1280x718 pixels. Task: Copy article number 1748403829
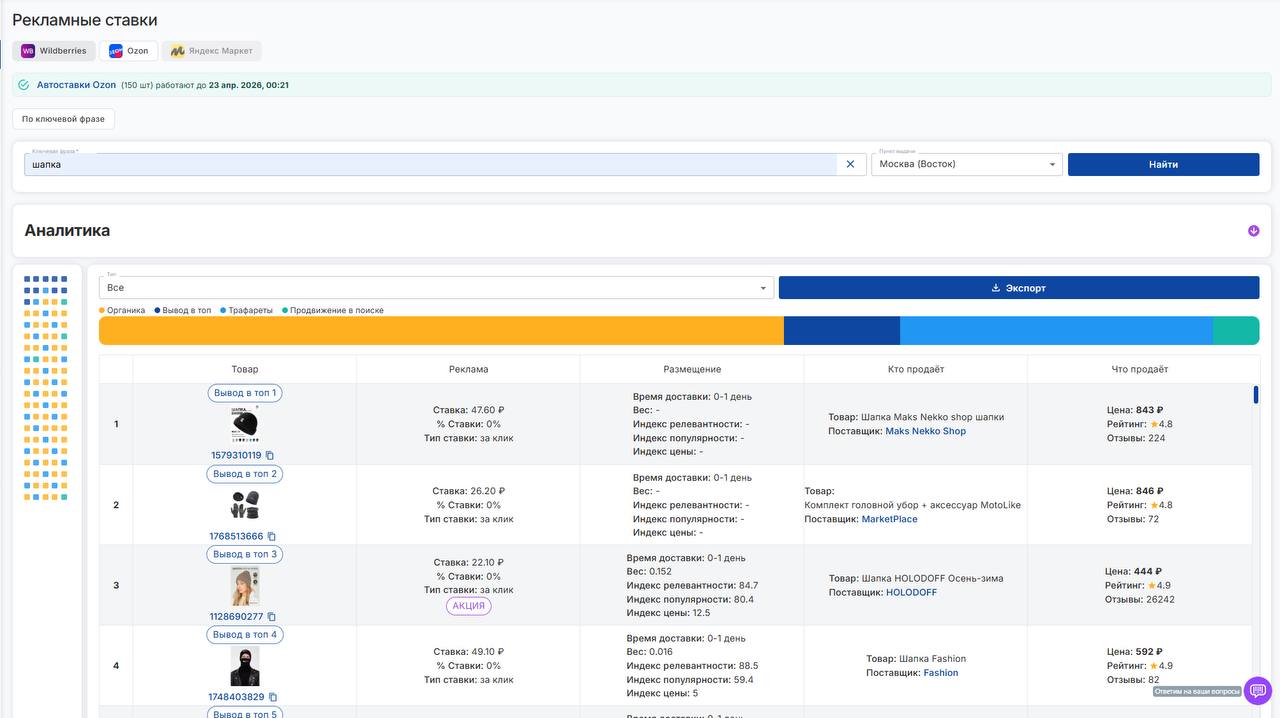click(x=273, y=698)
